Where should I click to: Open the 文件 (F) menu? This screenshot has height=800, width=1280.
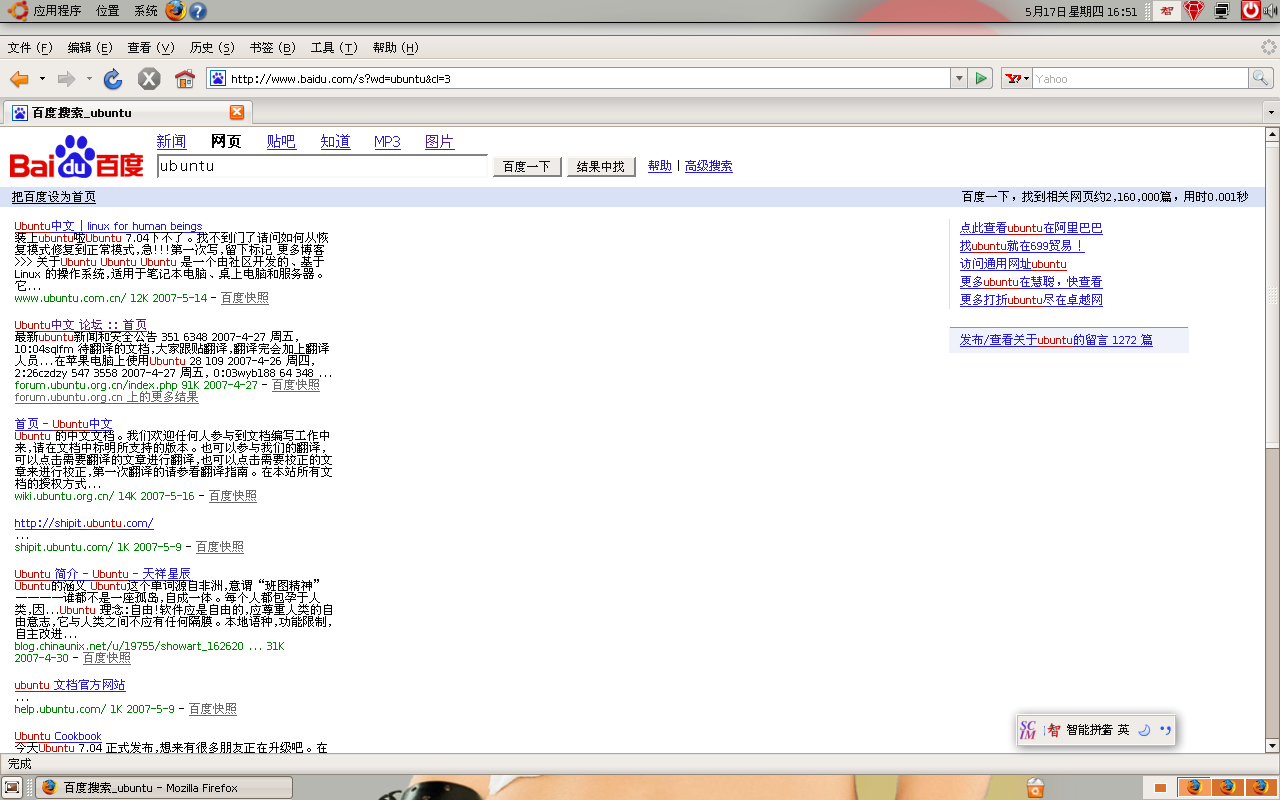(x=30, y=48)
